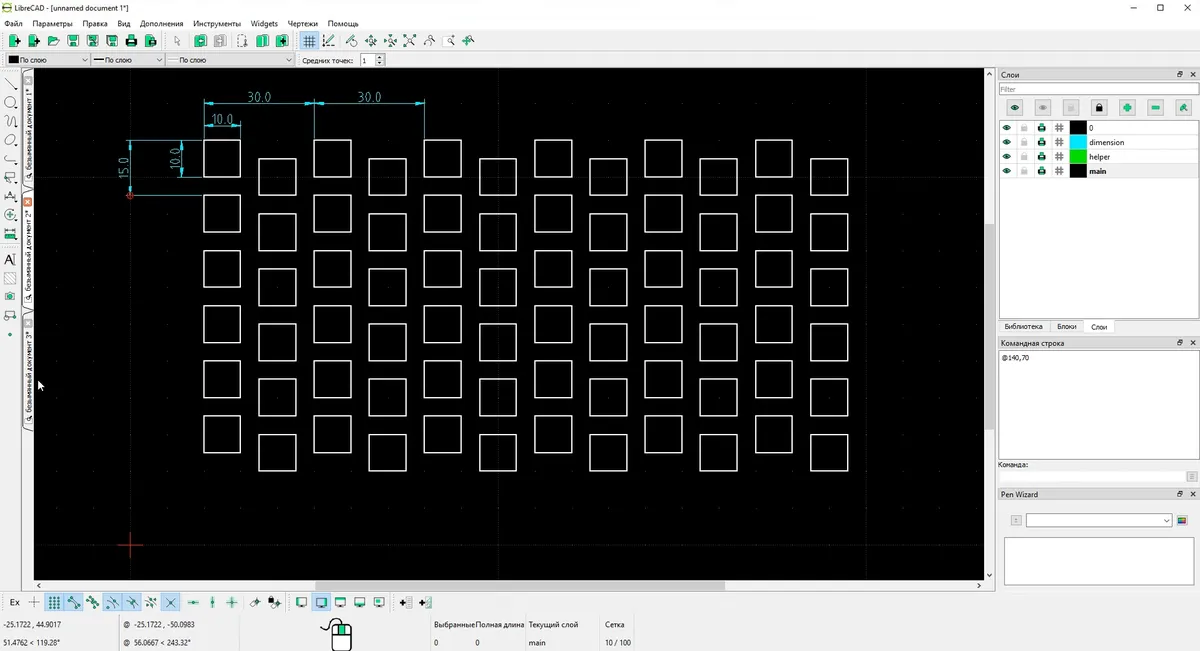Open the Pen Wizard combo box
Screen dimensions: 1200x651
(1098, 520)
